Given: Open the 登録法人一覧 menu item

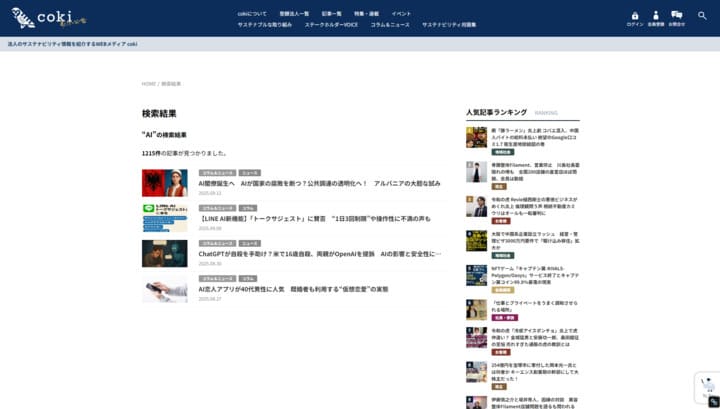Looking at the screenshot, I should pos(295,13).
